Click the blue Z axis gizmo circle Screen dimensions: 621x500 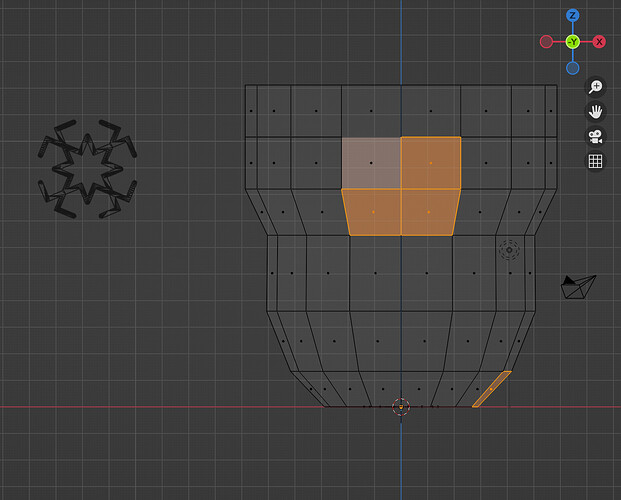click(x=572, y=16)
